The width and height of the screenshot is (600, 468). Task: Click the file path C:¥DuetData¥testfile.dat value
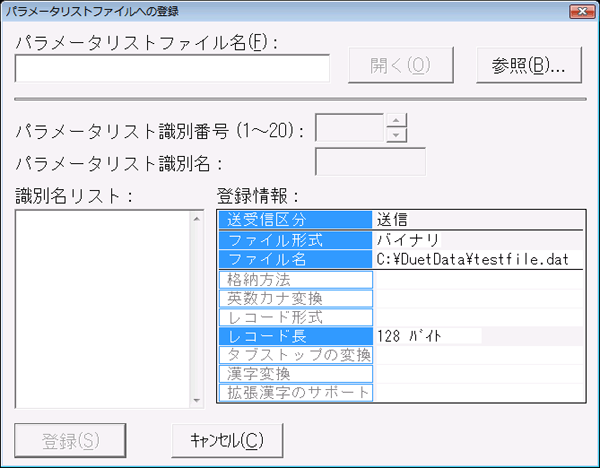click(x=472, y=259)
